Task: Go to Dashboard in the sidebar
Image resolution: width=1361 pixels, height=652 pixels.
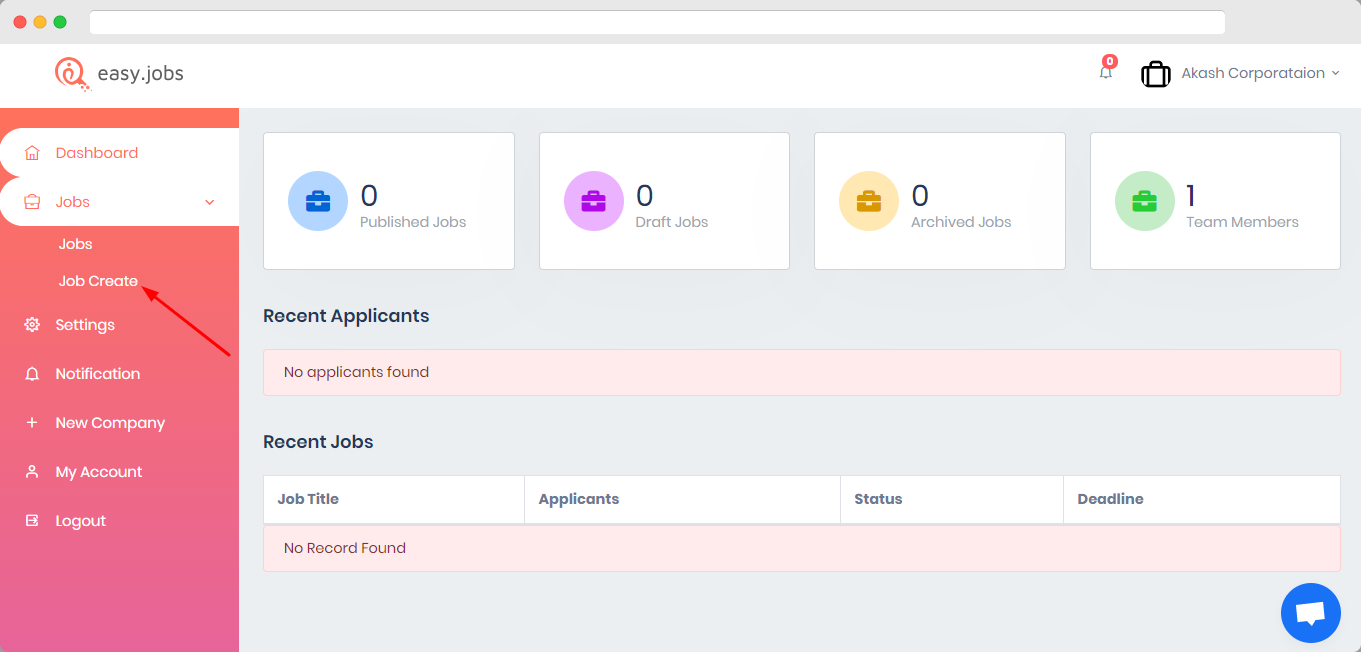Action: (x=97, y=153)
